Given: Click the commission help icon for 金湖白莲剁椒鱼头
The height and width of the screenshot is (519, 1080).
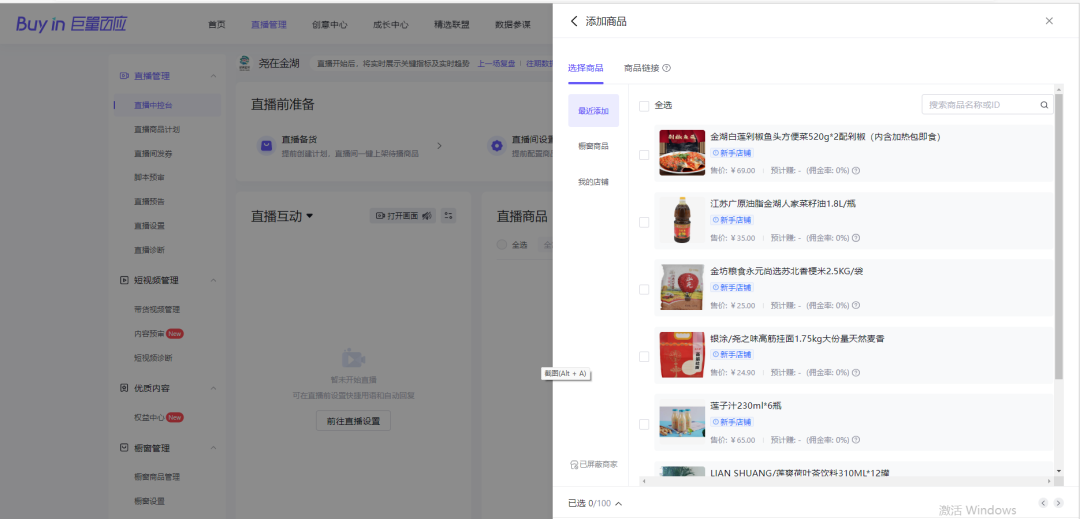Looking at the screenshot, I should tap(856, 171).
